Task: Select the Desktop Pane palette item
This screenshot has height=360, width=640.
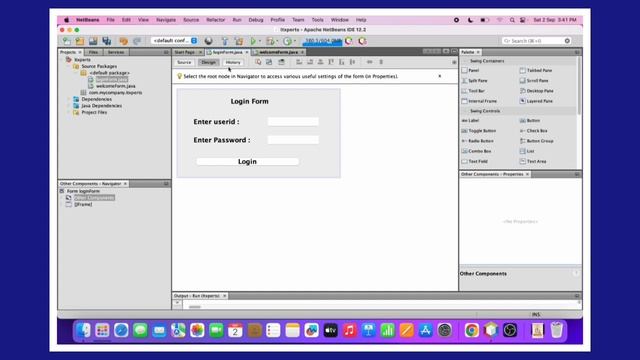Action: point(536,91)
